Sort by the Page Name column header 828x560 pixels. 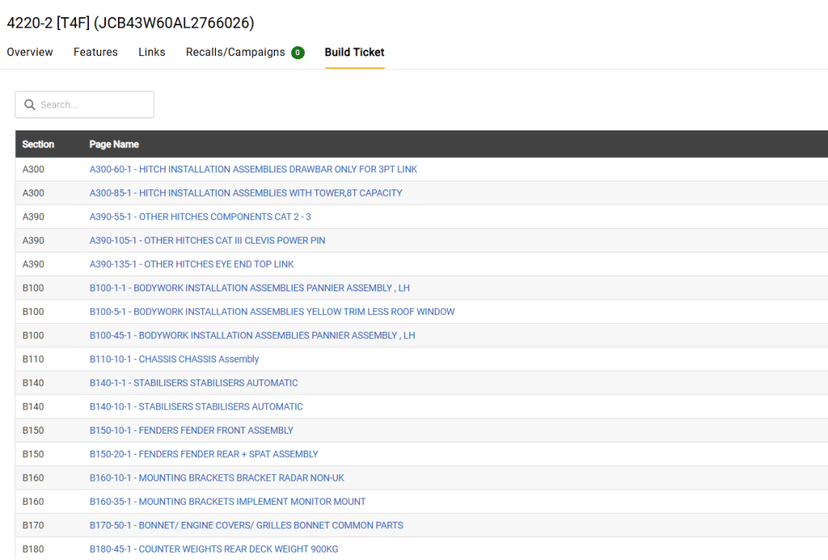(114, 144)
